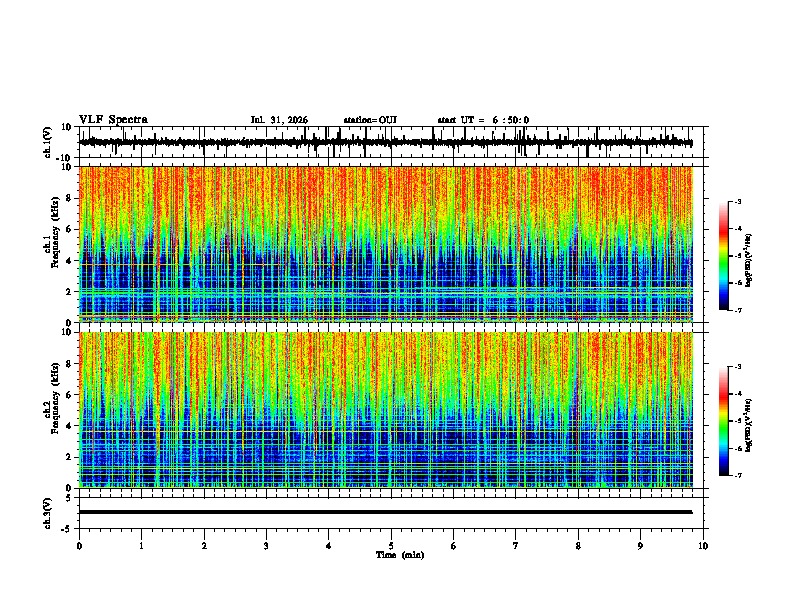Click time axis tick label '2'

(x=204, y=546)
